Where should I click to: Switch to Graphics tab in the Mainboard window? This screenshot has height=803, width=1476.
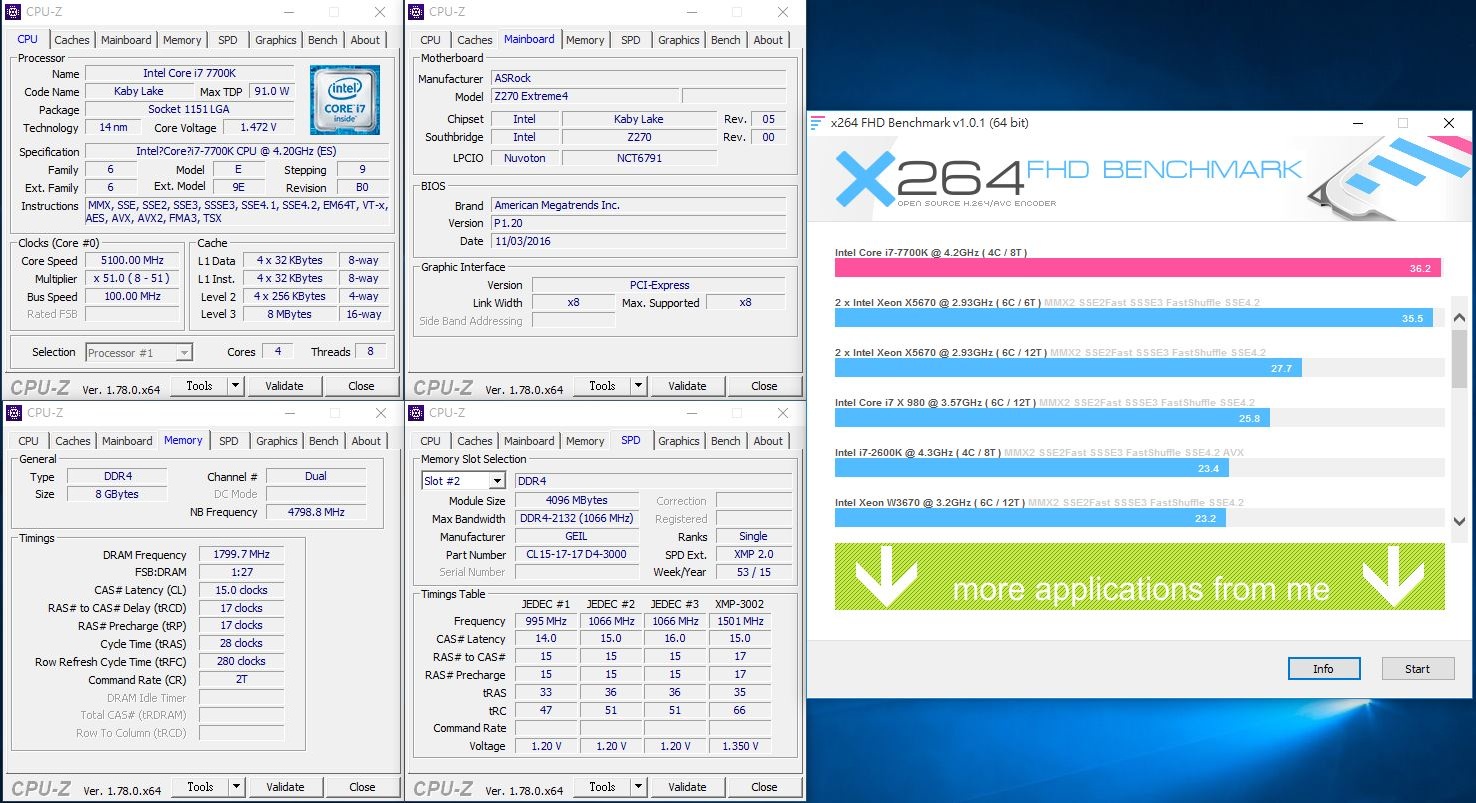click(678, 40)
